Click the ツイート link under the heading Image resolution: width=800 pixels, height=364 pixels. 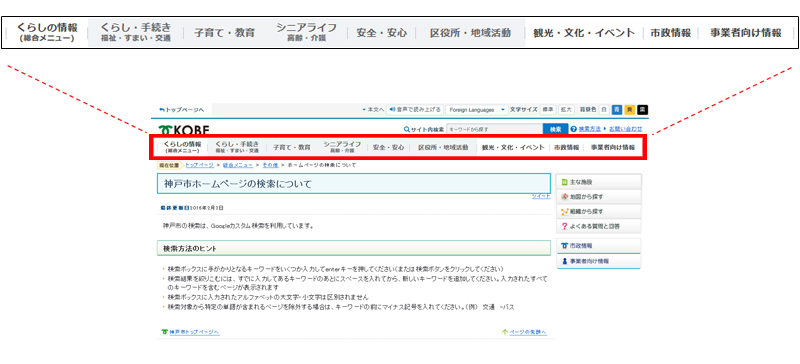tap(541, 196)
